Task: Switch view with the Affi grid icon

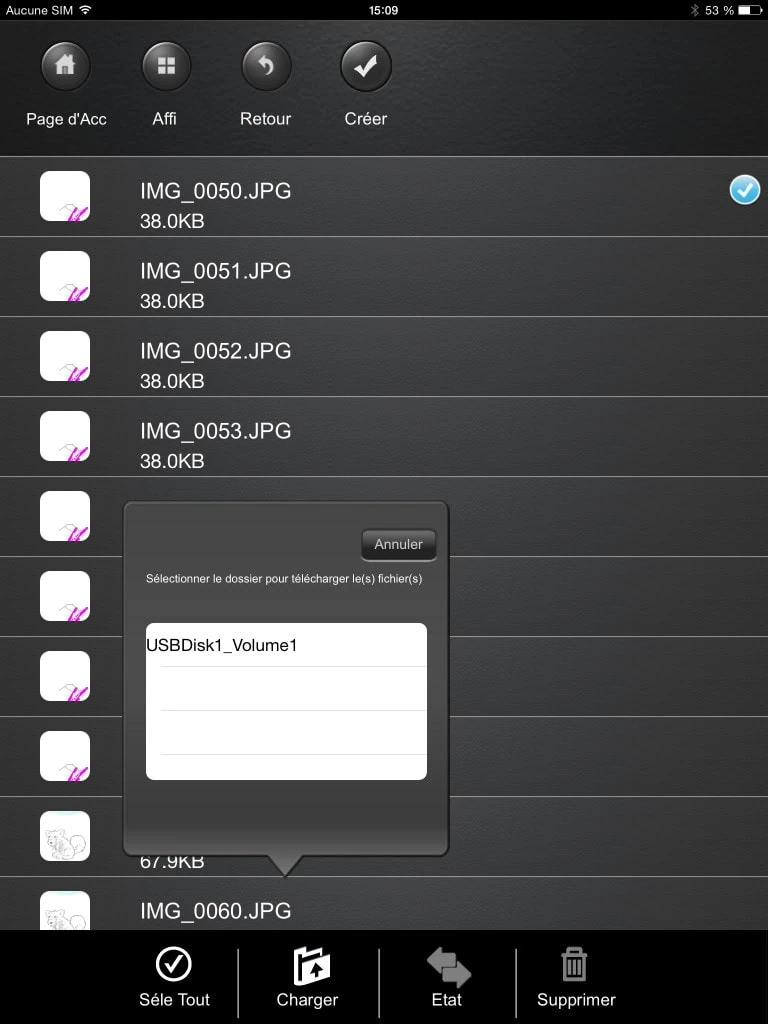Action: tap(166, 67)
